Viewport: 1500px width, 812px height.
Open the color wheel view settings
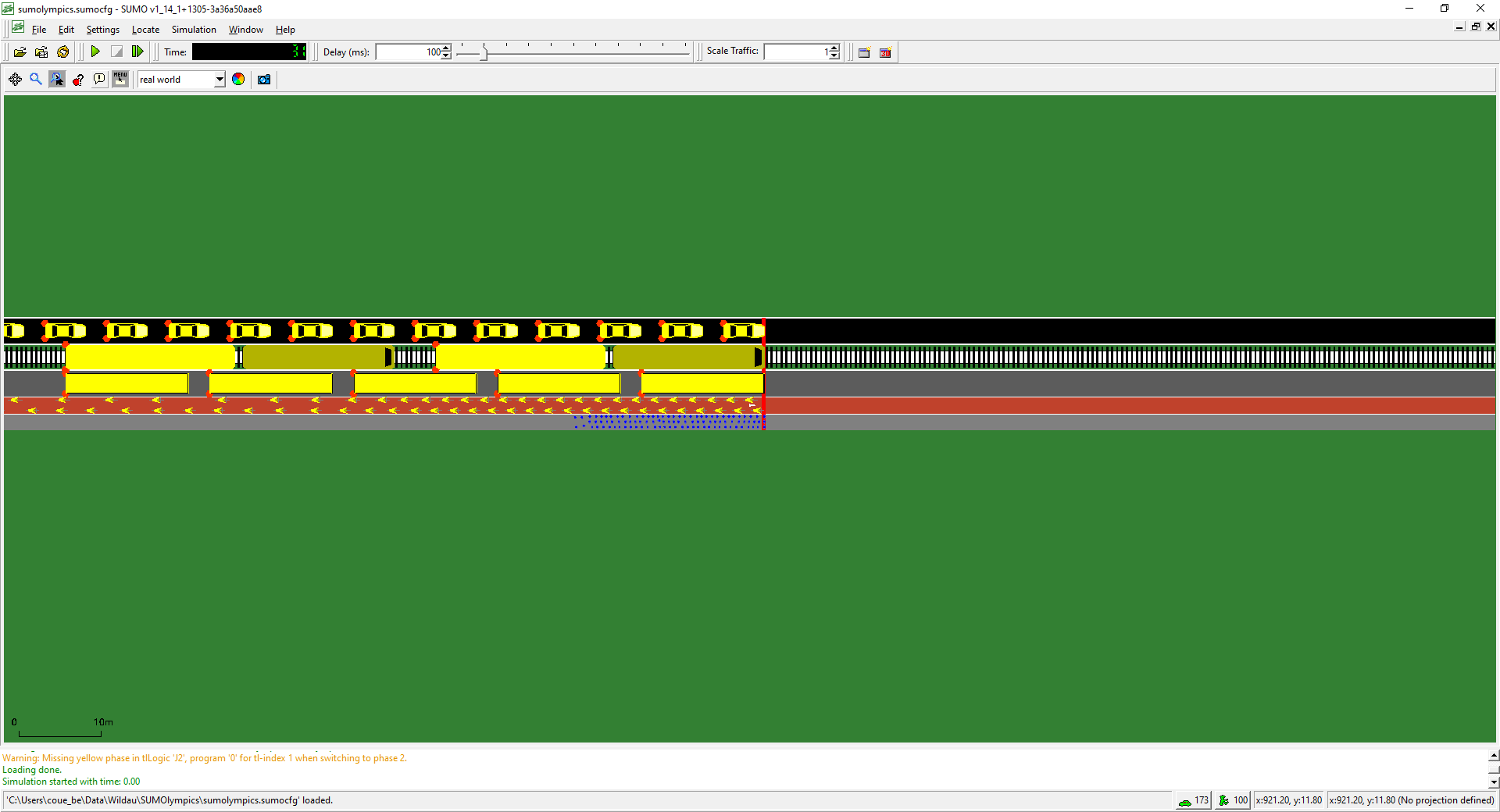pyautogui.click(x=238, y=80)
